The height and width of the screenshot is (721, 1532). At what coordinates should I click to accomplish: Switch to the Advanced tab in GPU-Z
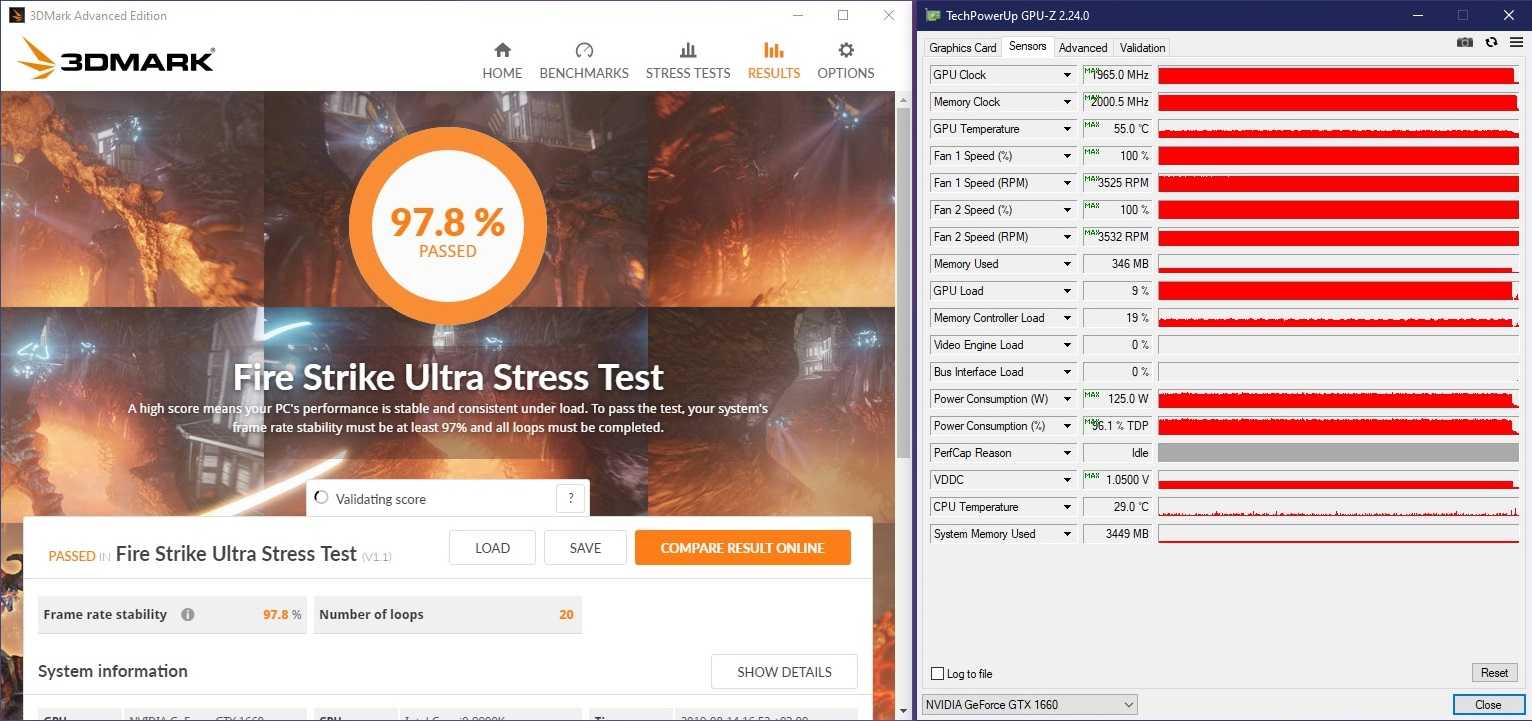pos(1083,48)
